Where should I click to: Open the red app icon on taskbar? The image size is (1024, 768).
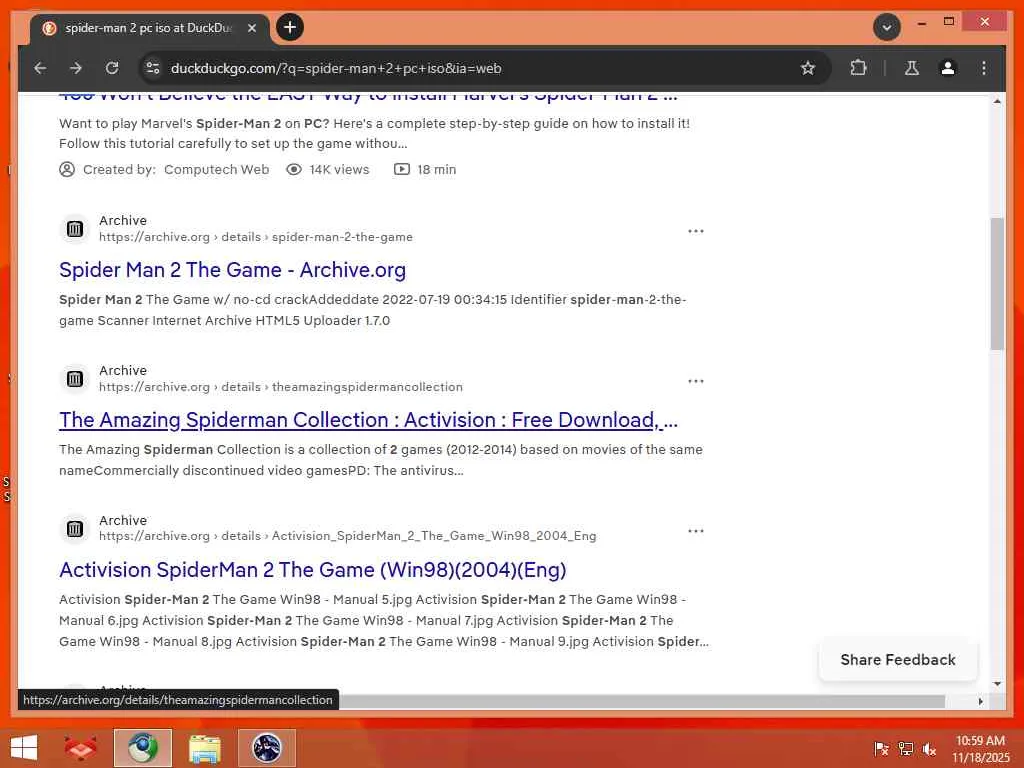click(80, 748)
